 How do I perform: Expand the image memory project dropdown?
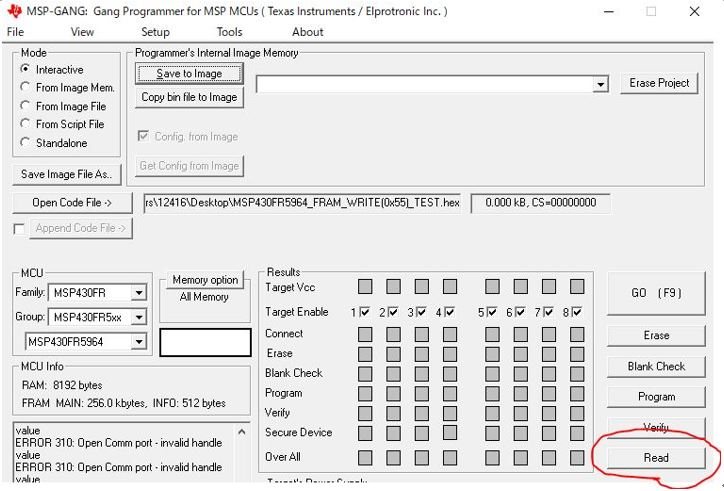(x=600, y=85)
